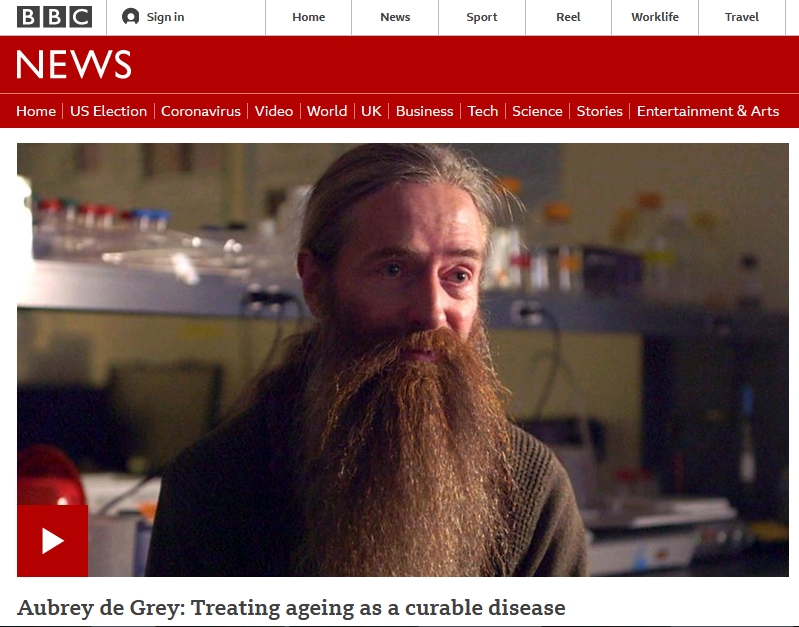Open the Tech section
The image size is (799, 627).
click(483, 111)
